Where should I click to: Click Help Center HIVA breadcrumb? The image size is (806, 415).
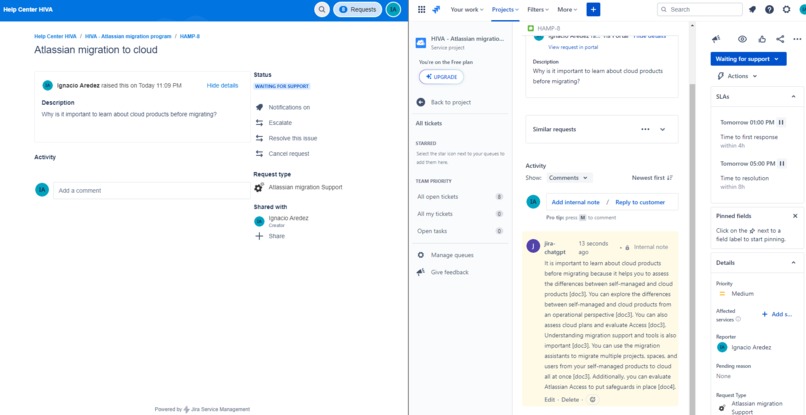tap(55, 37)
